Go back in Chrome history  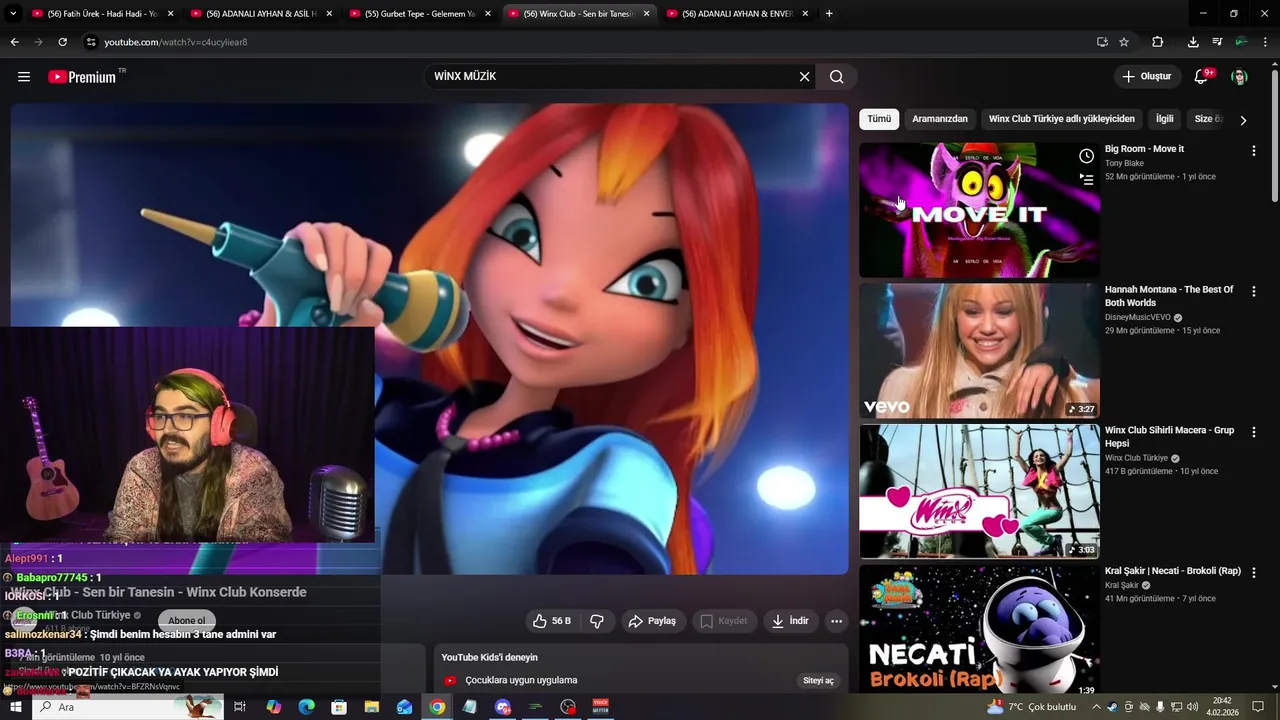pos(14,42)
